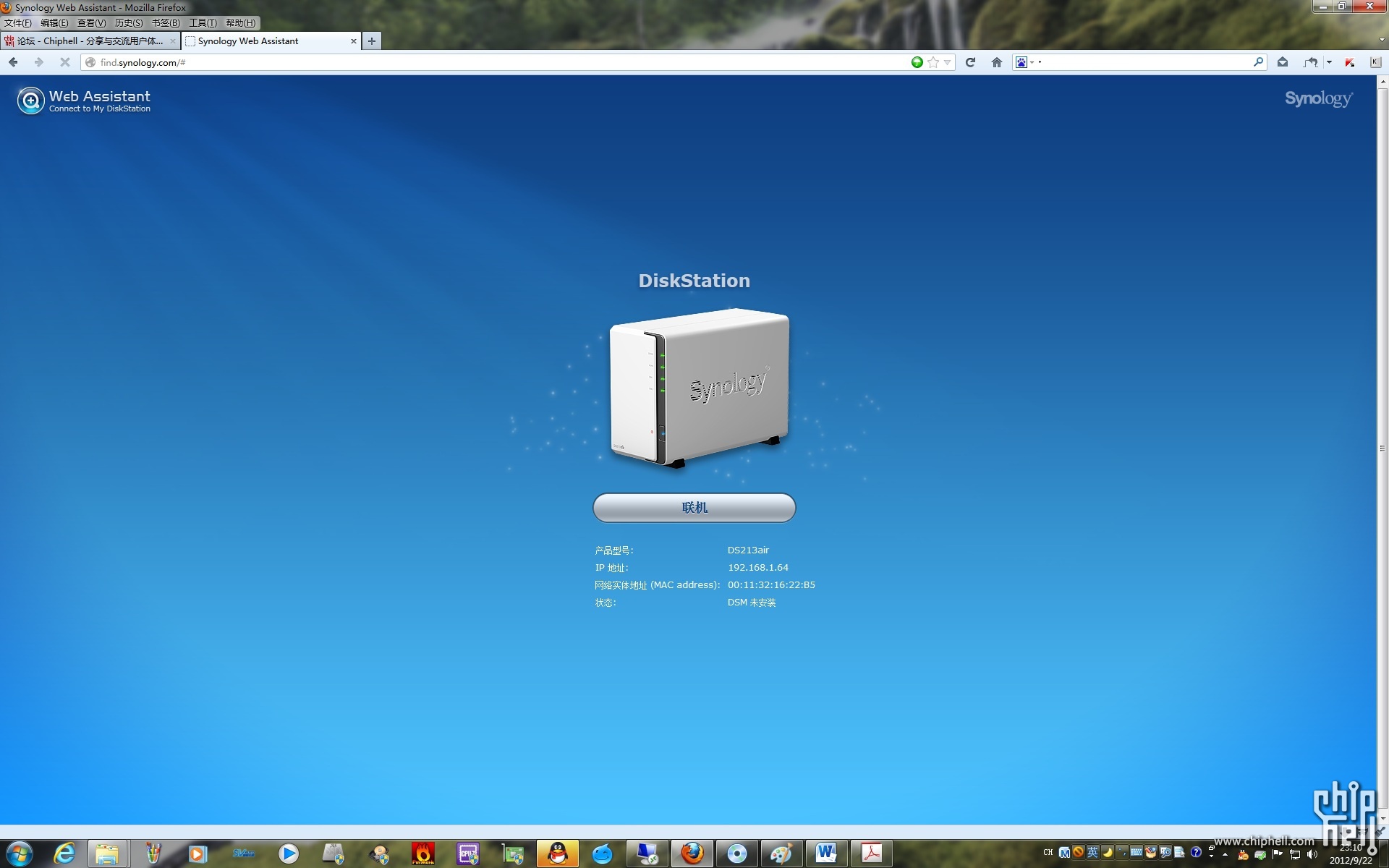Bookmark this page with the star icon

[933, 62]
